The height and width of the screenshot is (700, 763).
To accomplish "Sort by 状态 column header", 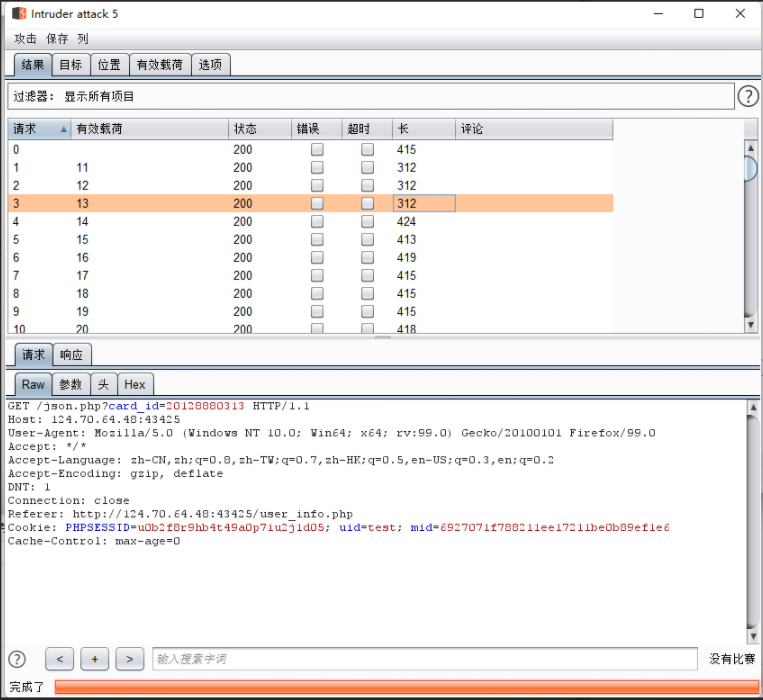I will click(260, 129).
